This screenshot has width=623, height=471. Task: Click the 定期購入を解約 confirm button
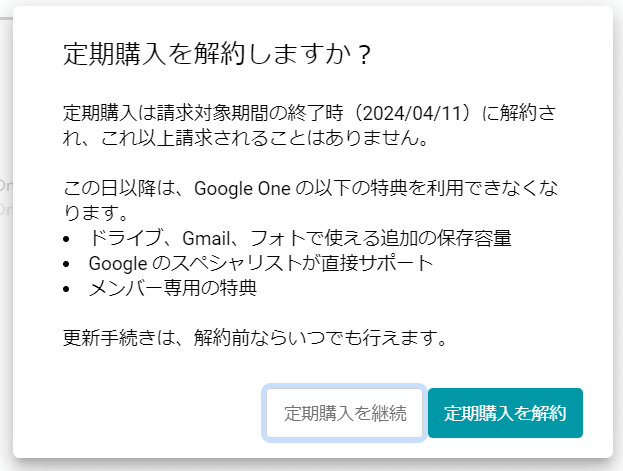click(505, 413)
